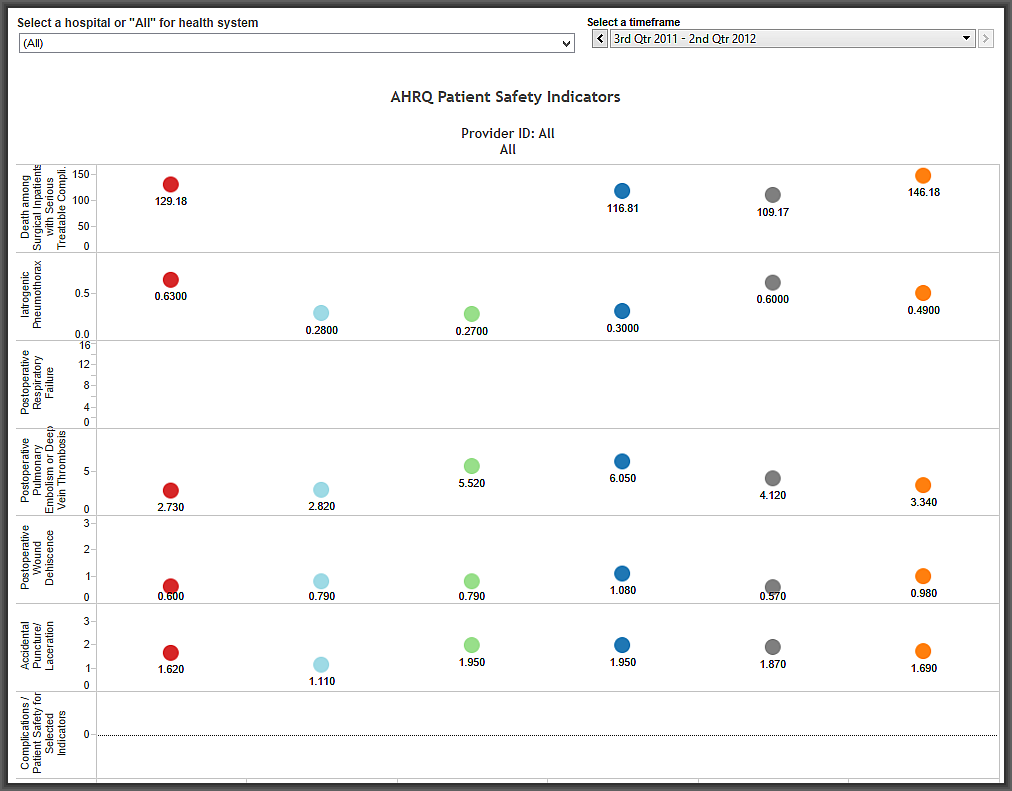Select gray dot valued 109.17
Image resolution: width=1012 pixels, height=791 pixels.
click(x=773, y=195)
